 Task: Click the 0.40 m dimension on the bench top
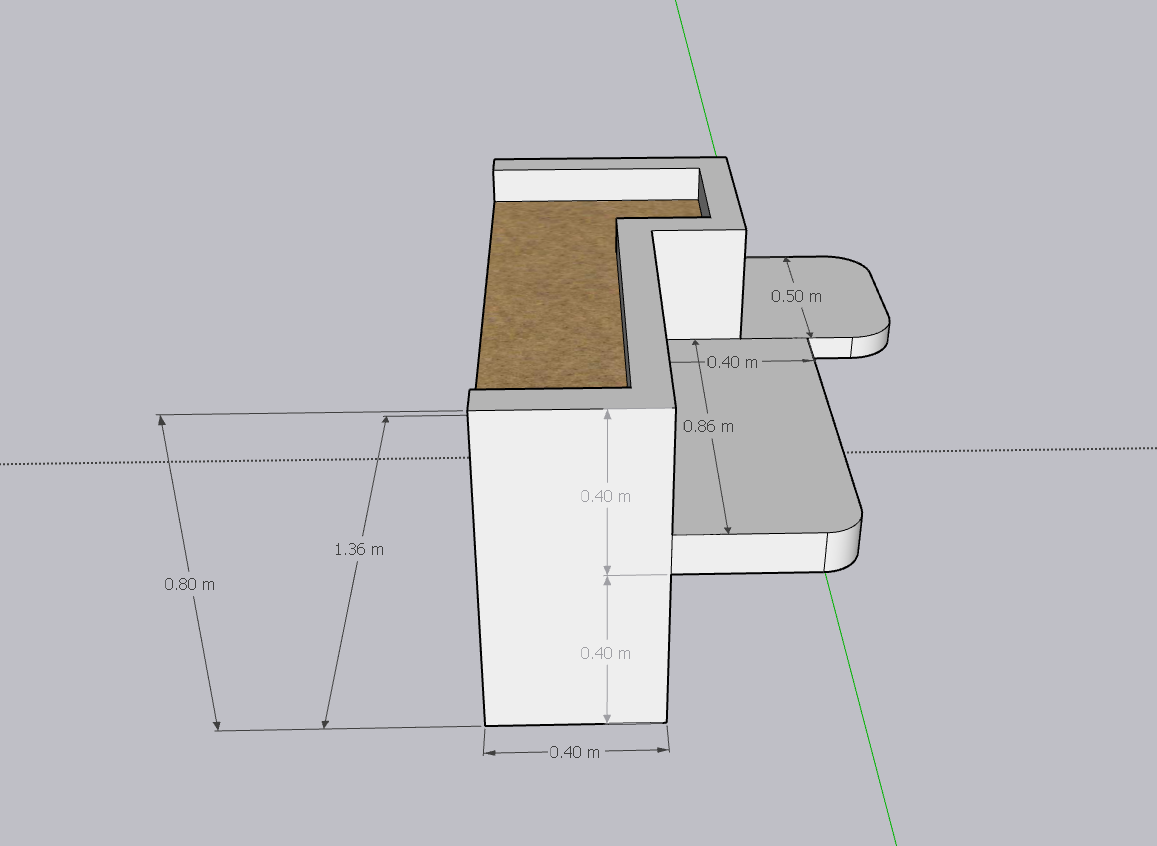coord(732,362)
